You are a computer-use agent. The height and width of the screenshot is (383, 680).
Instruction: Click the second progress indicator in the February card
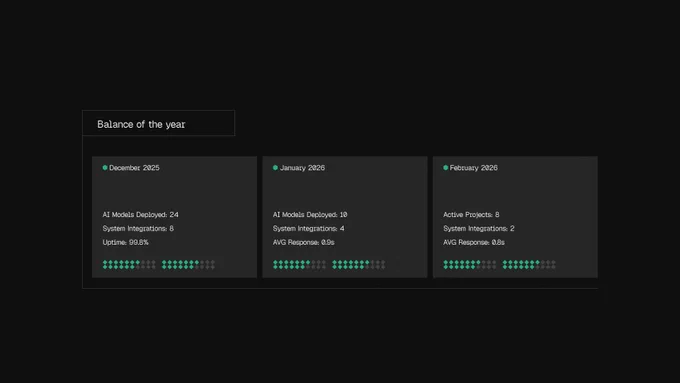[529, 265]
